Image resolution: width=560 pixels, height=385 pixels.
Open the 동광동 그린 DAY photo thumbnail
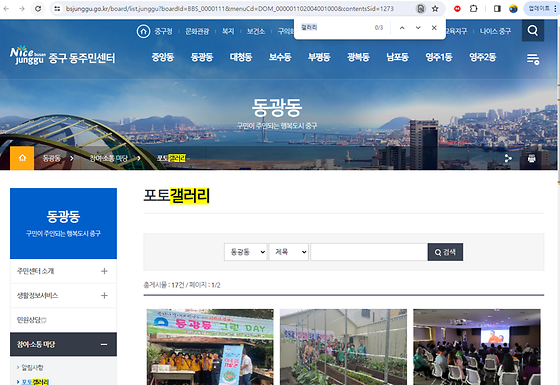coord(210,347)
